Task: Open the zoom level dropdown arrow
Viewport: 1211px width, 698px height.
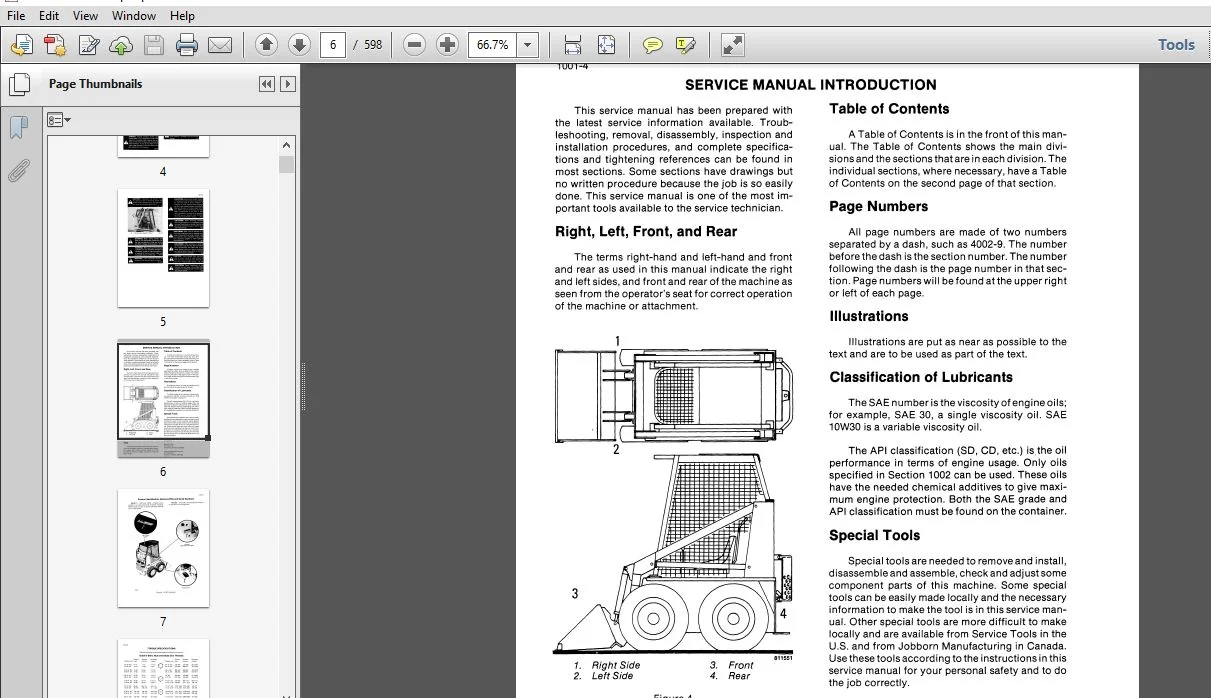Action: 528,45
